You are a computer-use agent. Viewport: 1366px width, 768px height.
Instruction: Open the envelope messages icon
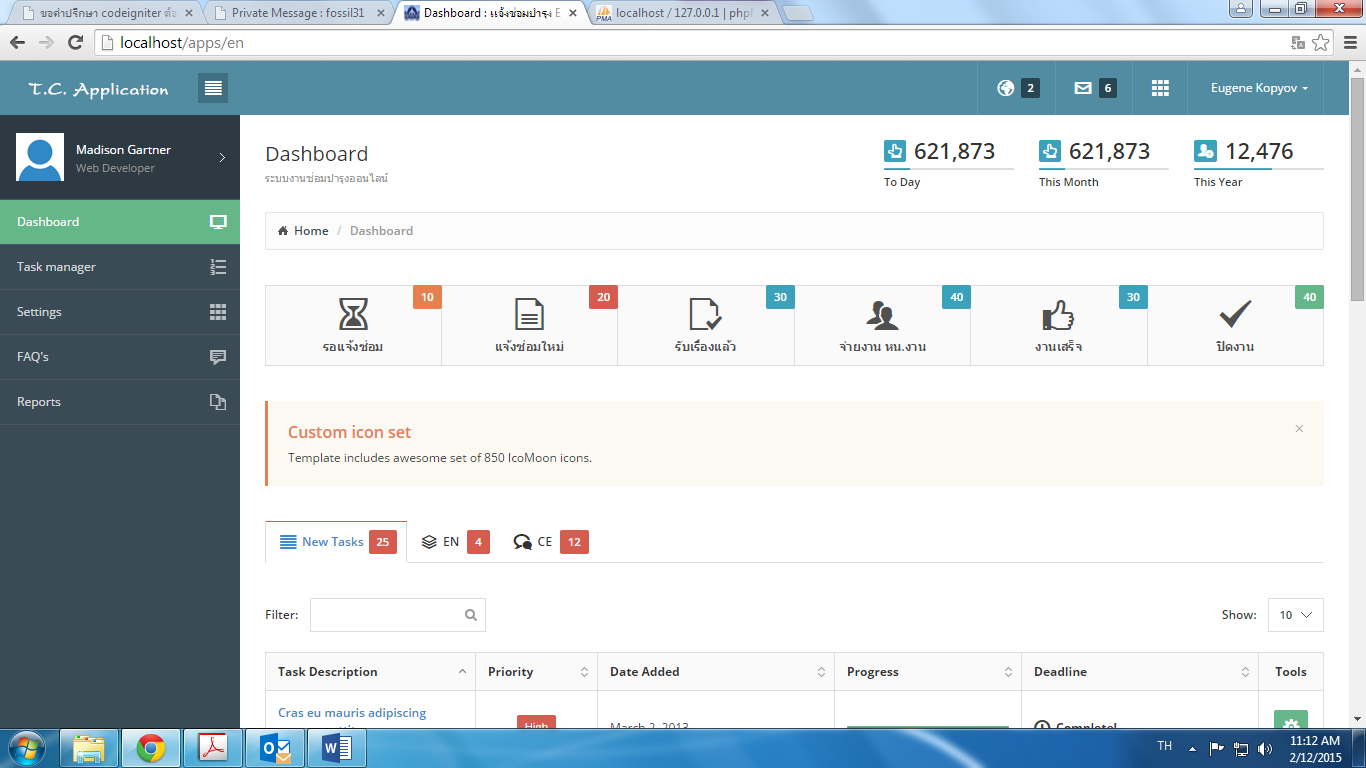(x=1083, y=88)
